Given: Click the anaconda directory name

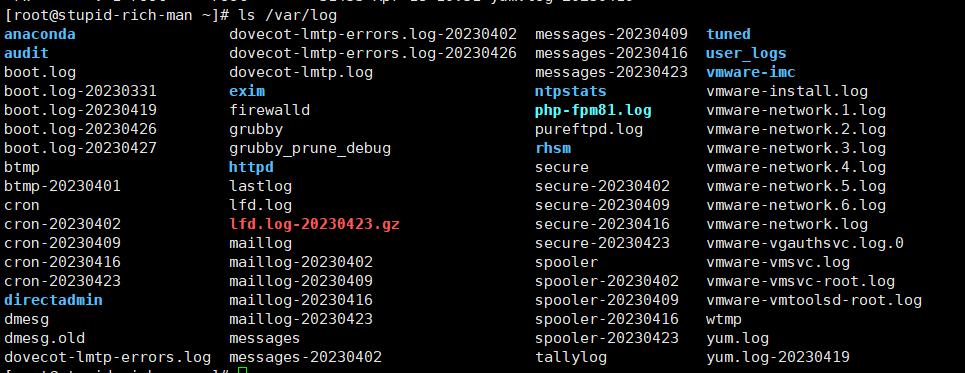Looking at the screenshot, I should [x=40, y=34].
